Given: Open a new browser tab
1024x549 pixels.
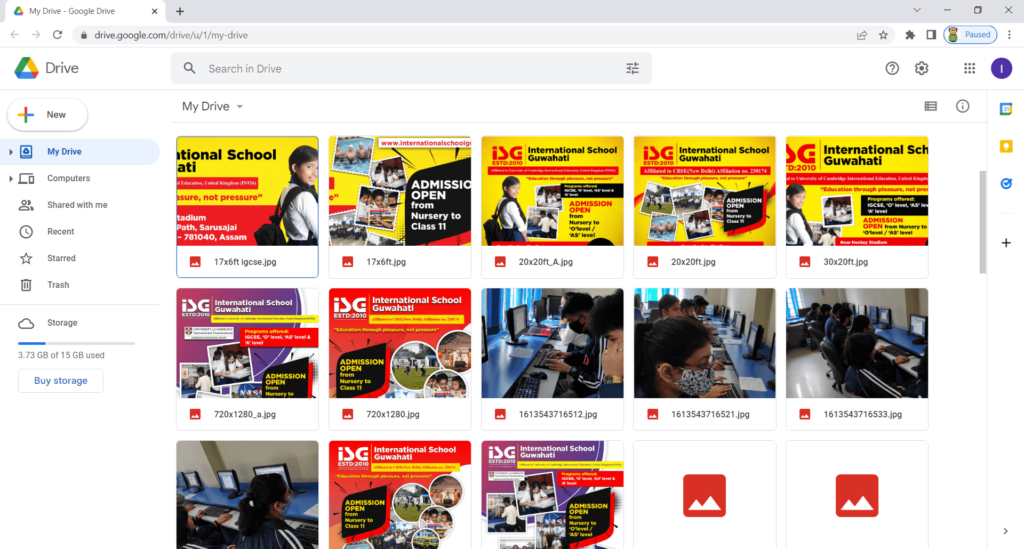Looking at the screenshot, I should [180, 11].
